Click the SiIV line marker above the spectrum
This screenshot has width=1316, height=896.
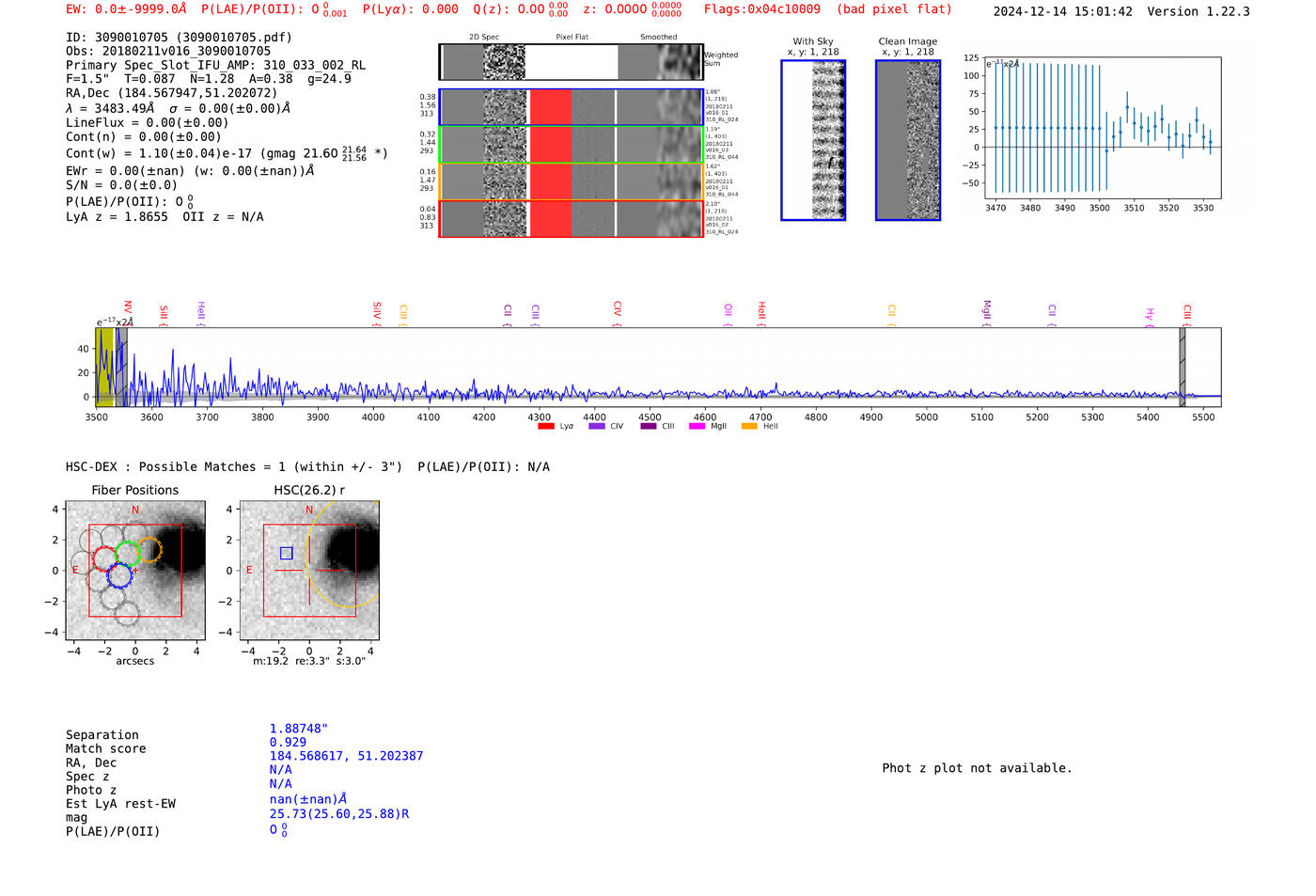point(377,312)
